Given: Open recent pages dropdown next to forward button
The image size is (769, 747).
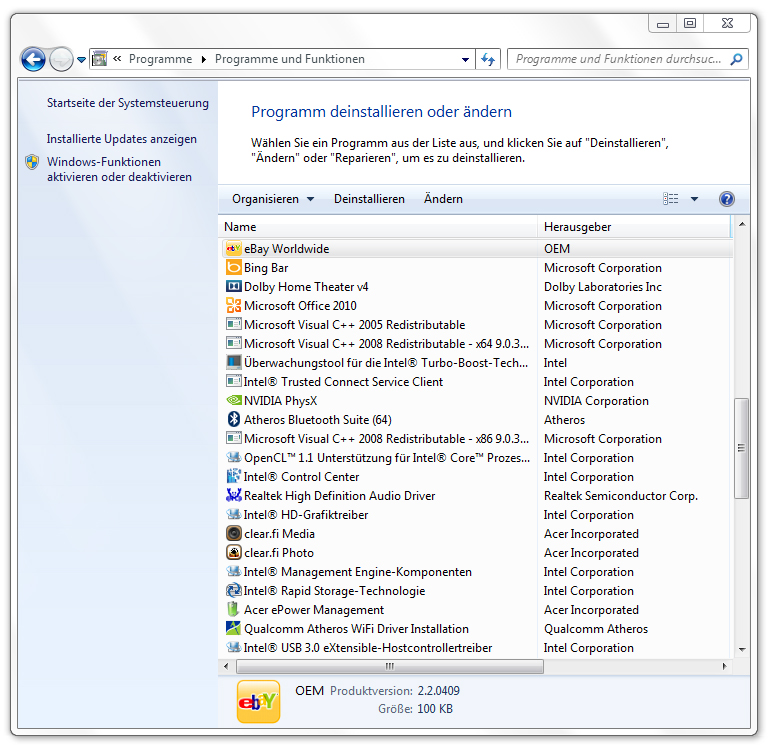Looking at the screenshot, I should coord(81,60).
